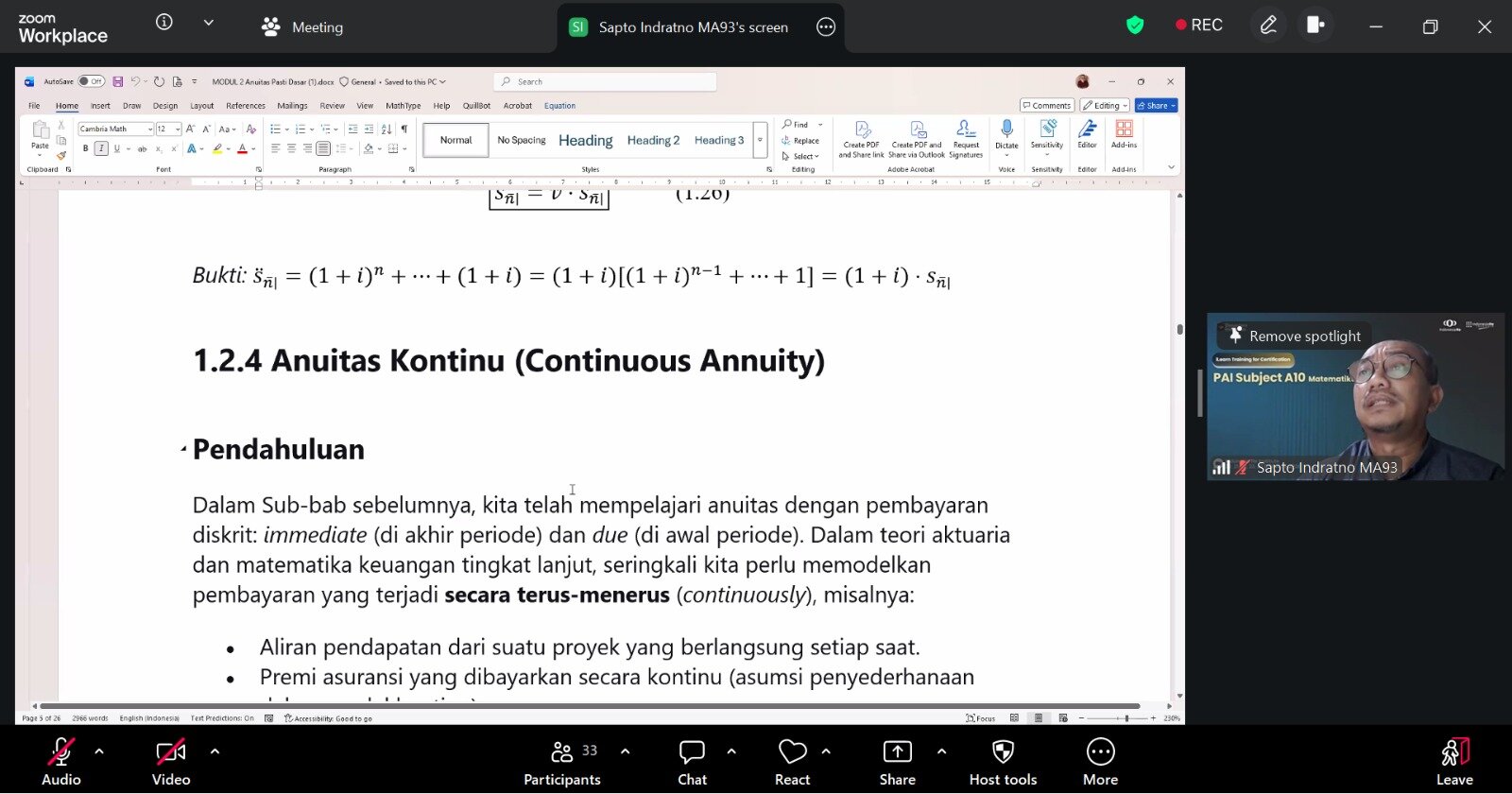Click the Zoom meeting info icon
Viewport: 1512px width, 794px height.
tap(164, 22)
